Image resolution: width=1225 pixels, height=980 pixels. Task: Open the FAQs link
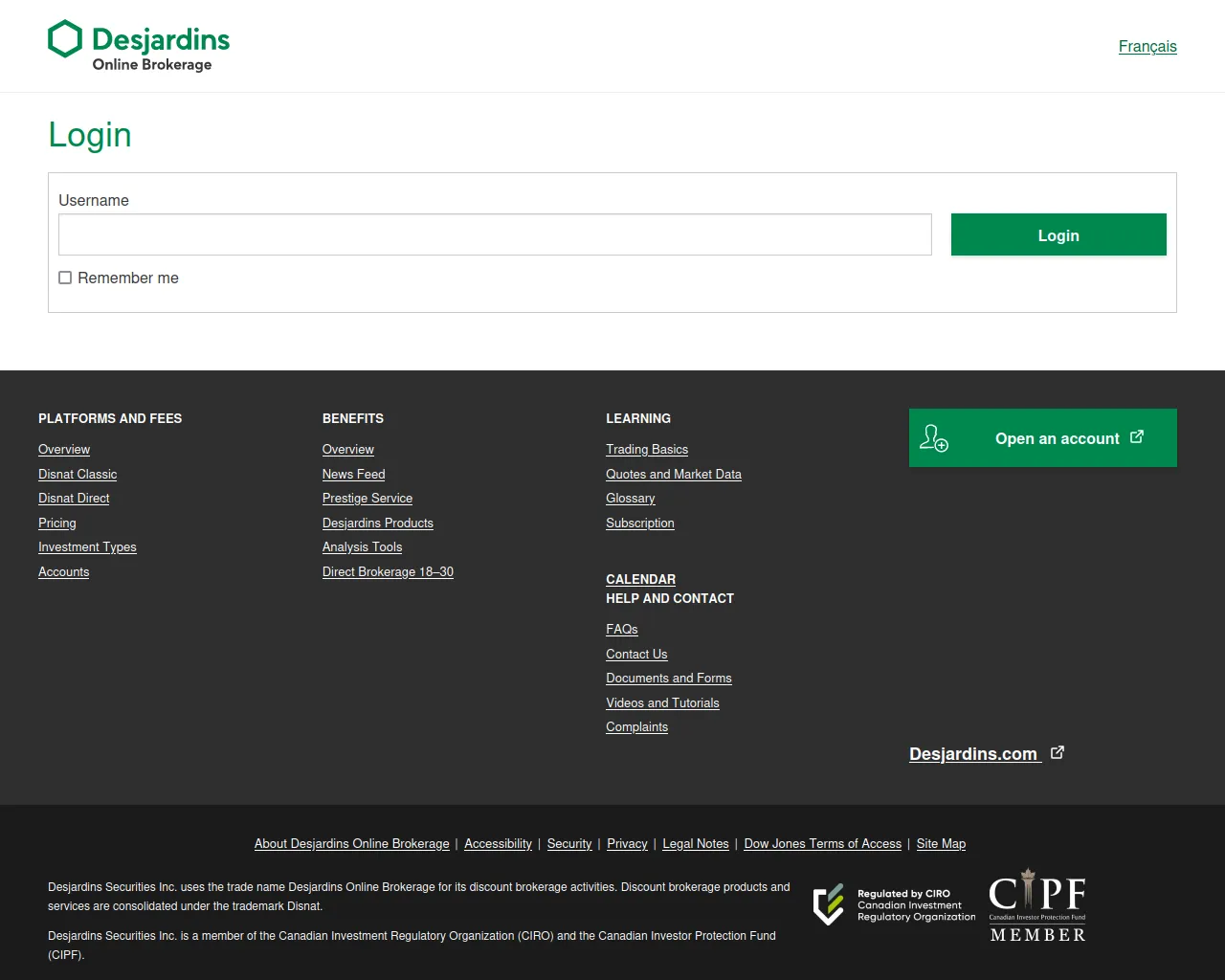click(x=622, y=629)
